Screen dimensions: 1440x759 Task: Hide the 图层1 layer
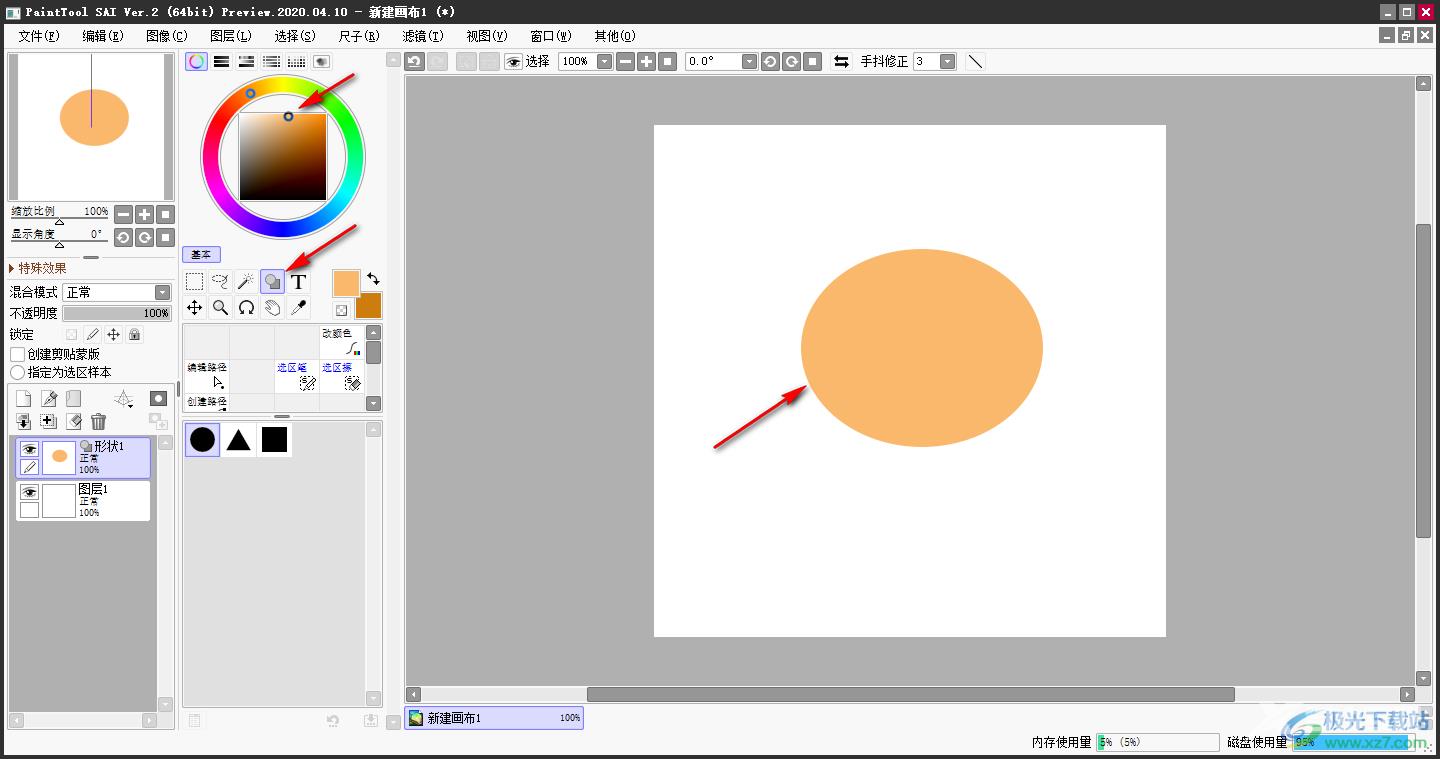click(30, 492)
